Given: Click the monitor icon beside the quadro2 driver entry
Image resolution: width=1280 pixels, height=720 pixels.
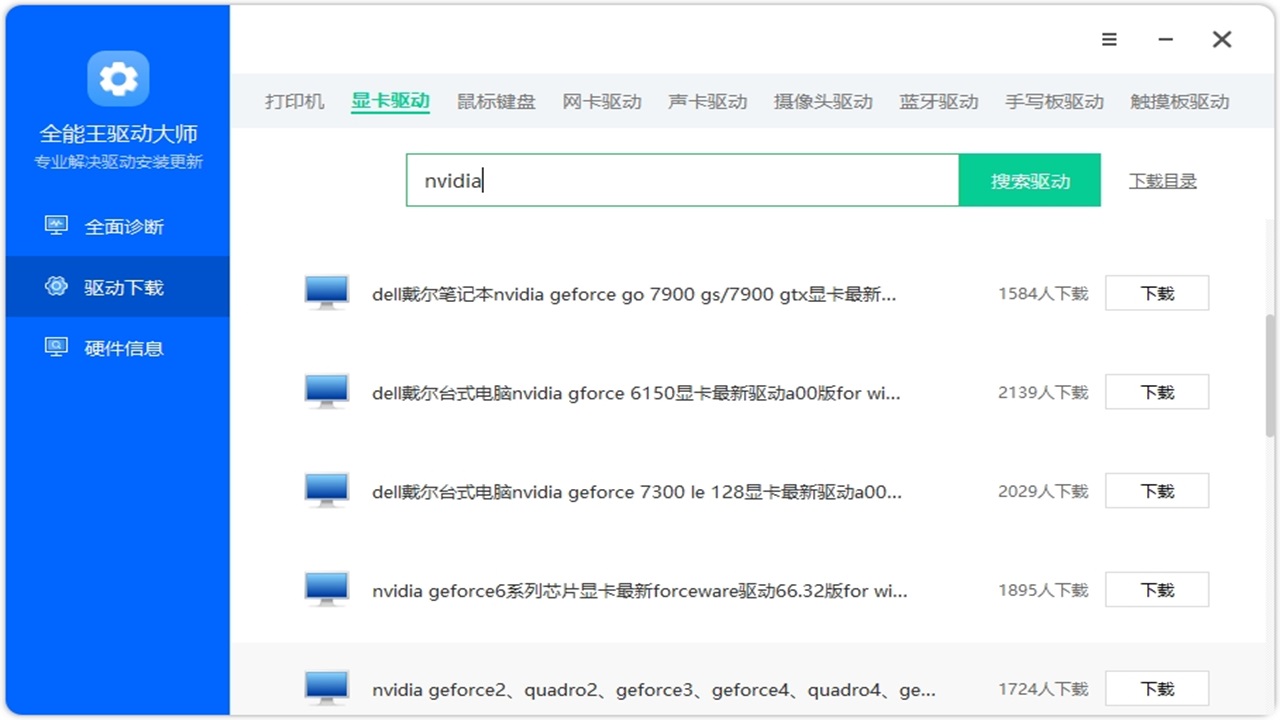Looking at the screenshot, I should 326,688.
